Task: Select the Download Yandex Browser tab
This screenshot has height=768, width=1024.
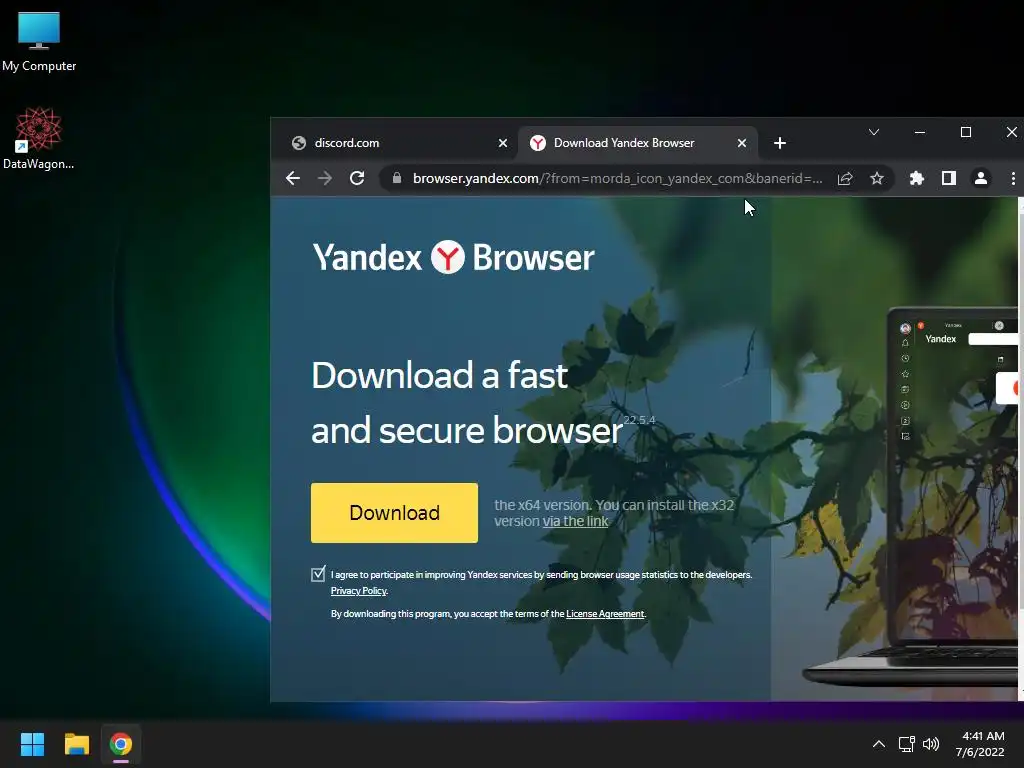Action: 637,143
